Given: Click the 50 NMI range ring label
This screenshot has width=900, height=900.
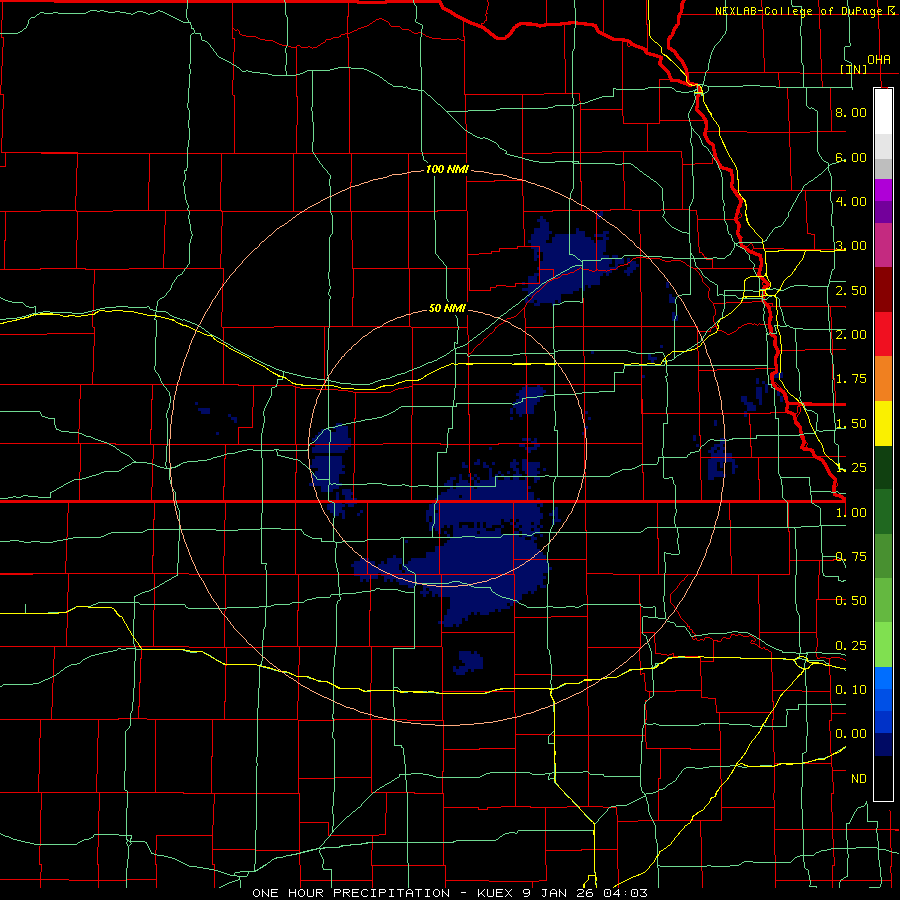Looking at the screenshot, I should (447, 308).
